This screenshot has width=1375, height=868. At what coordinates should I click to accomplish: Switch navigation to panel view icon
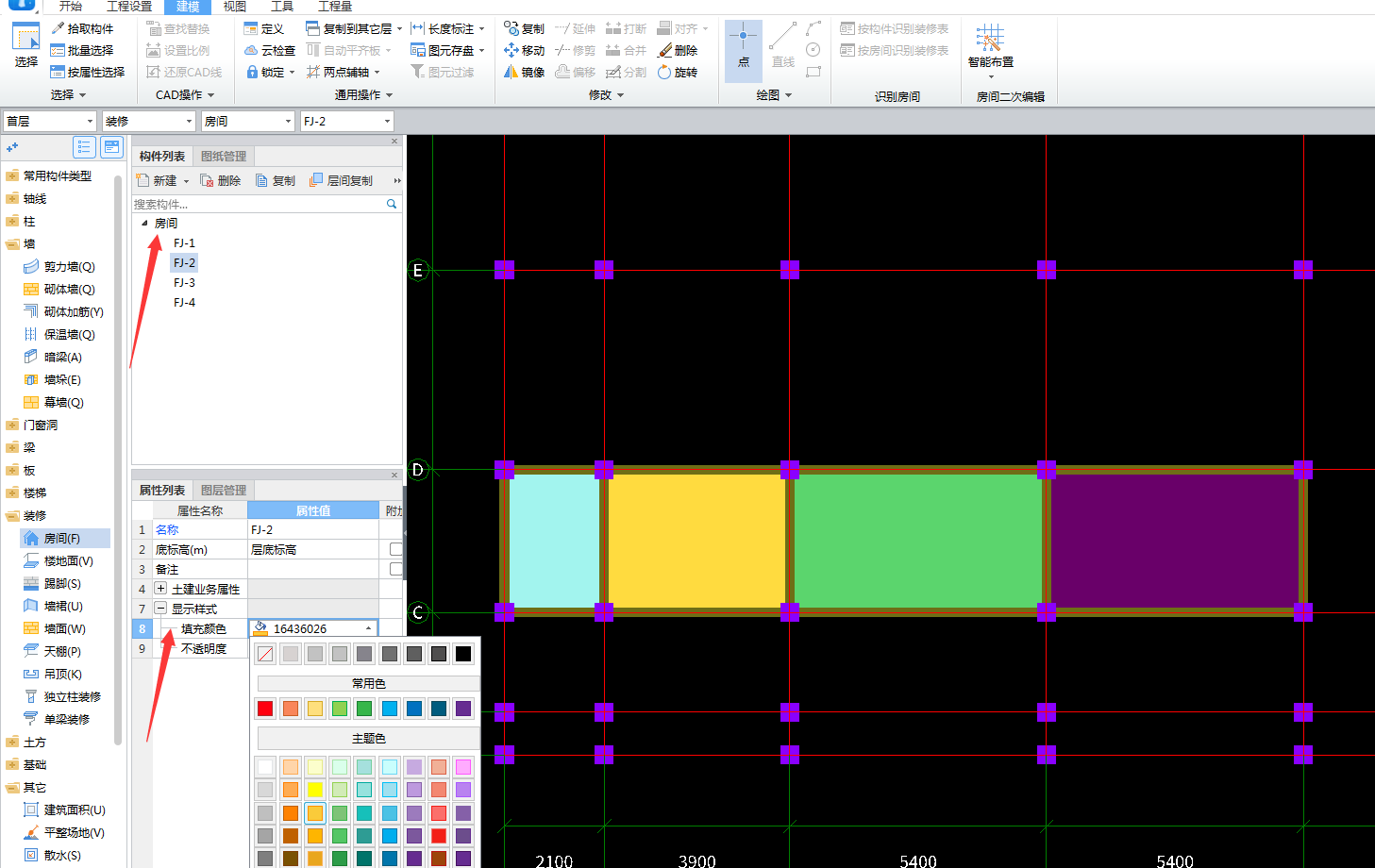pyautogui.click(x=112, y=146)
